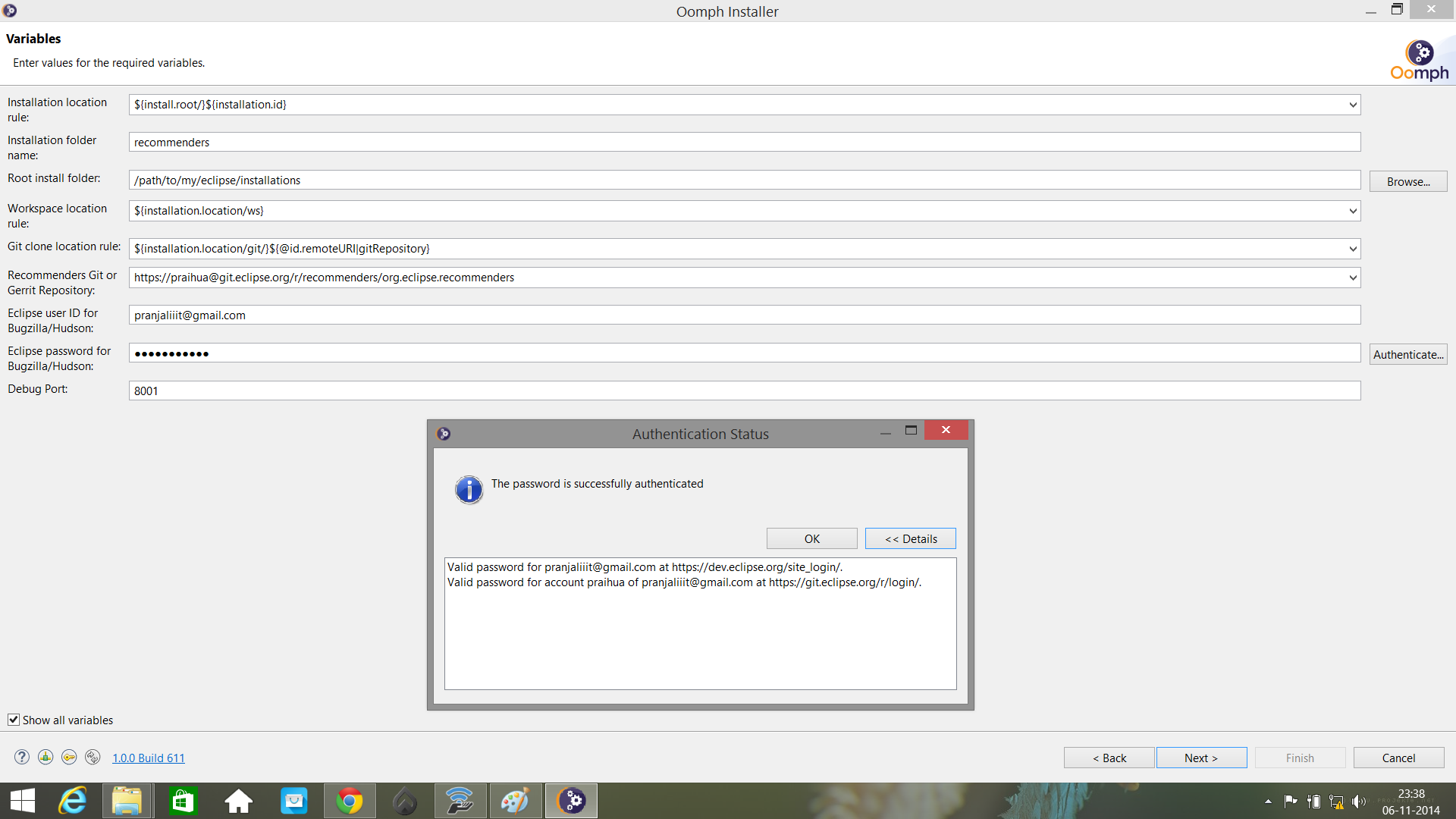
Task: Click the < Back button
Action: point(1109,758)
